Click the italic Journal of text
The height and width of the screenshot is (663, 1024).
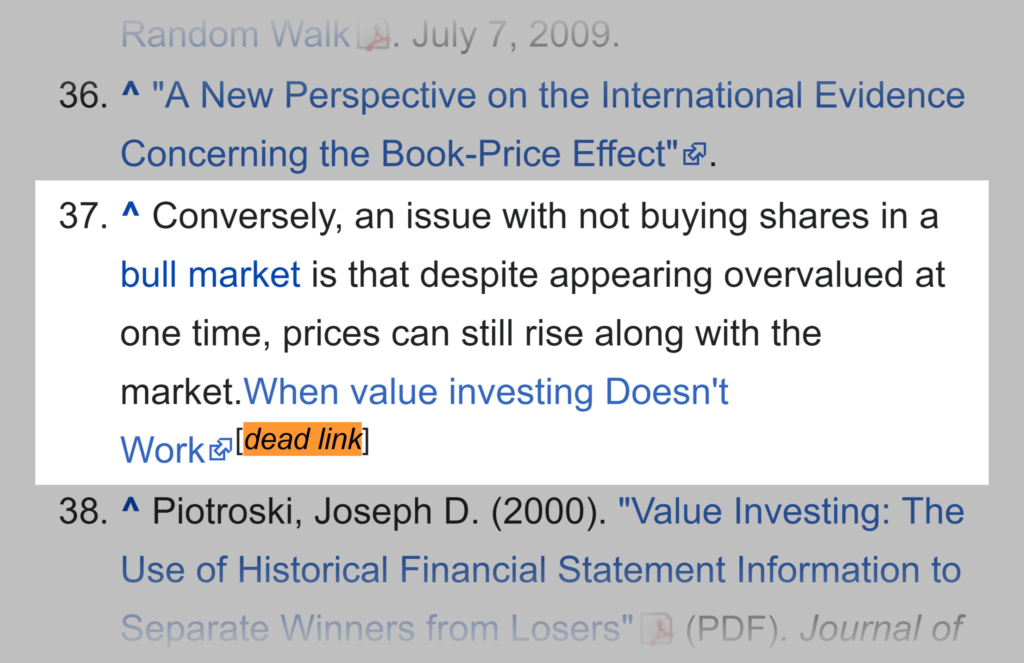(x=880, y=629)
